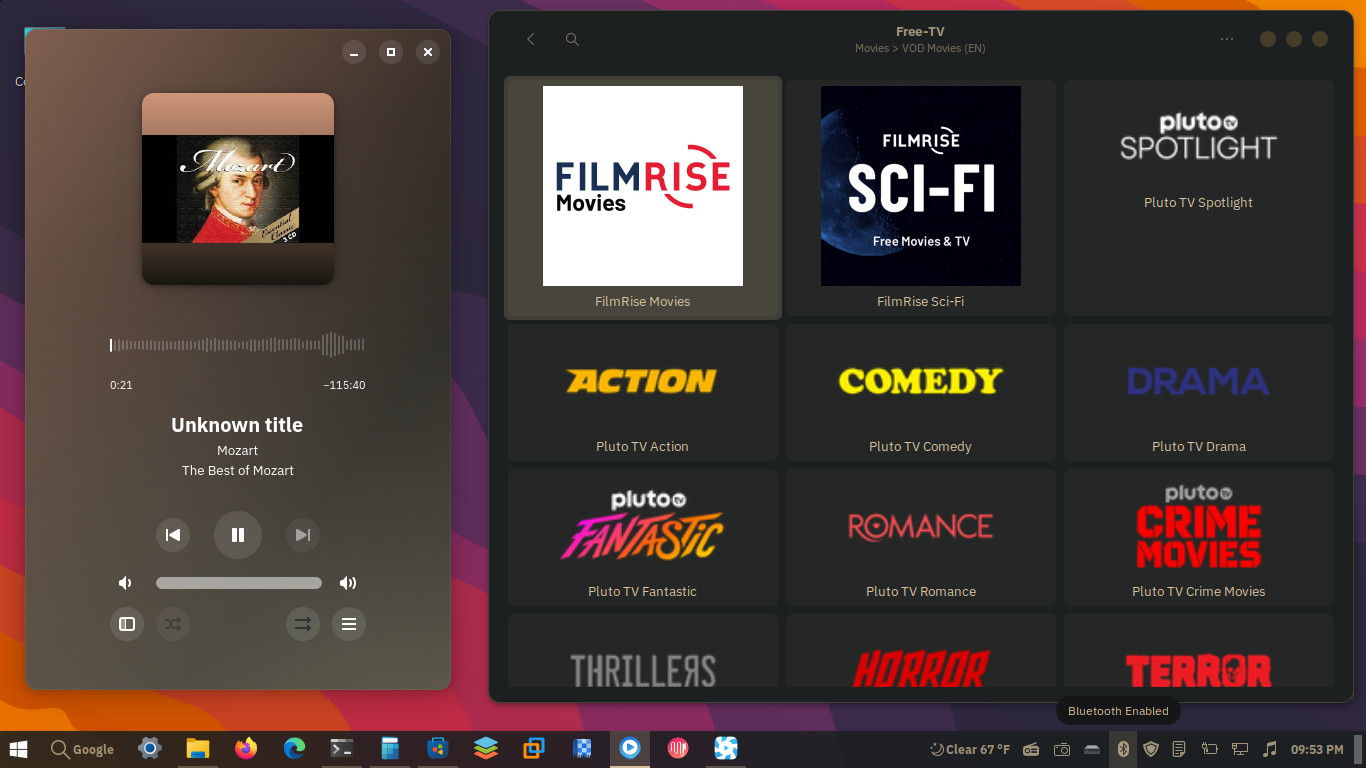Viewport: 1366px width, 768px height.
Task: Open the FilmRise Movies channel
Action: point(643,198)
